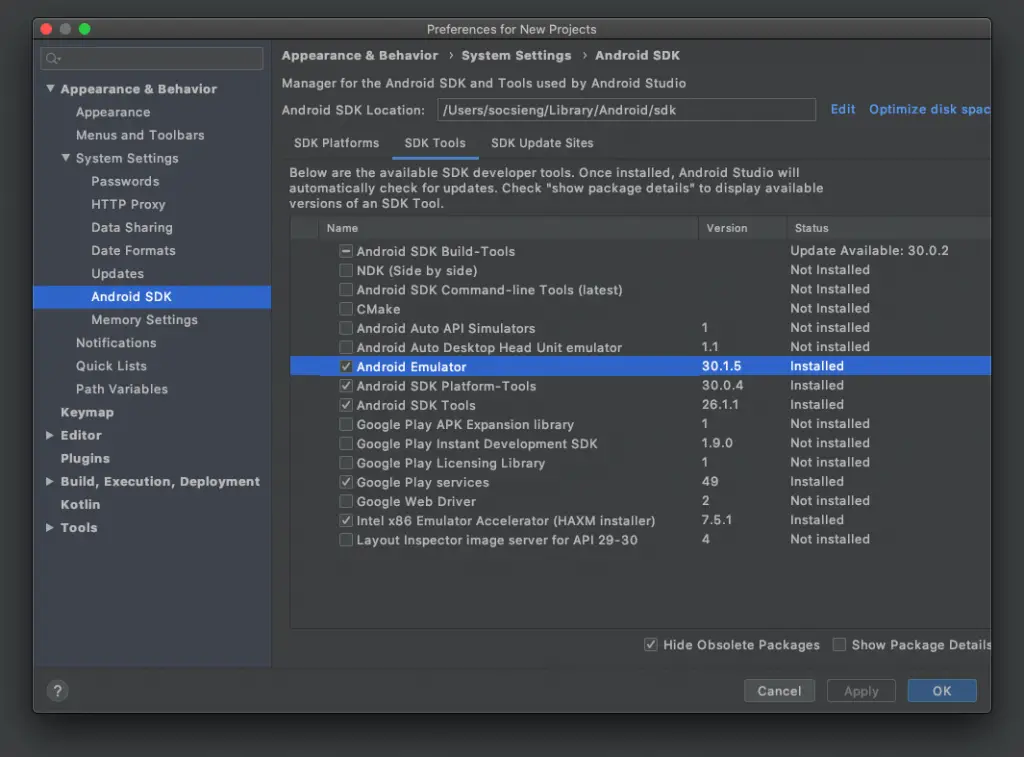Expand the Tools tree node
The image size is (1024, 757).
pyautogui.click(x=50, y=527)
